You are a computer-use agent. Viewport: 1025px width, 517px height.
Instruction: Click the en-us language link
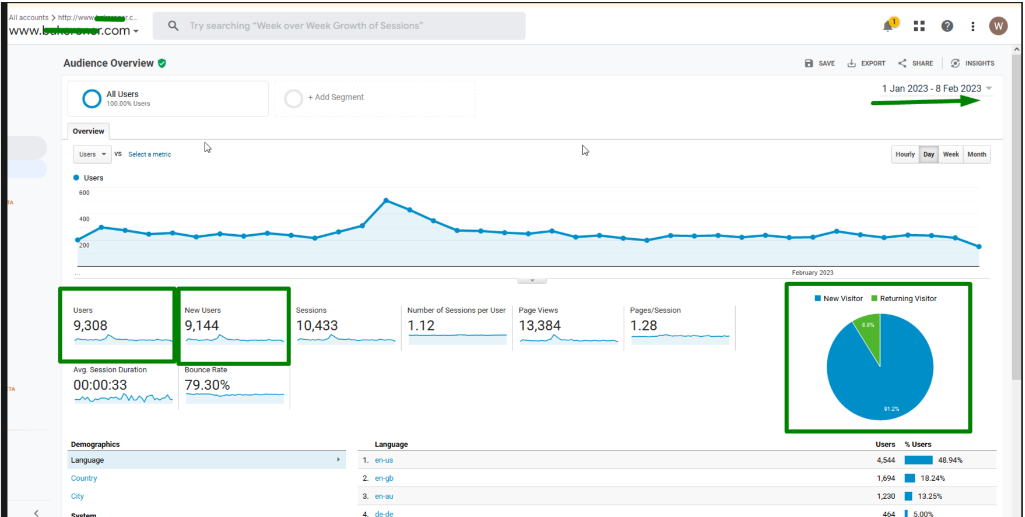(384, 460)
